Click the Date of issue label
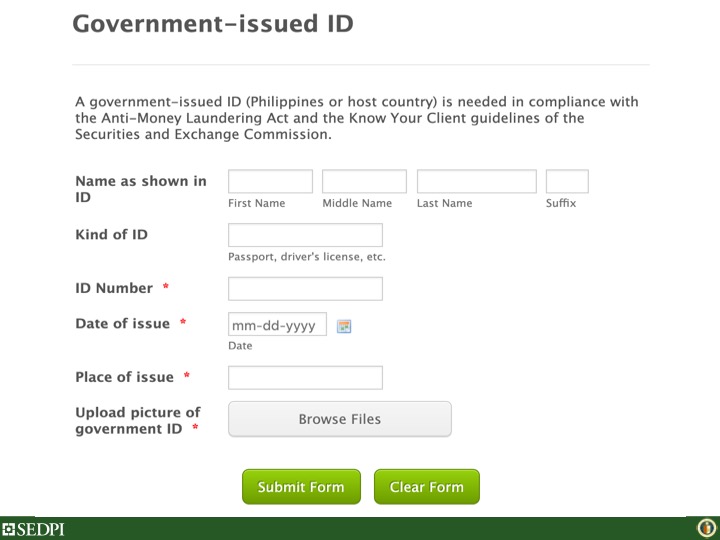 tap(122, 324)
